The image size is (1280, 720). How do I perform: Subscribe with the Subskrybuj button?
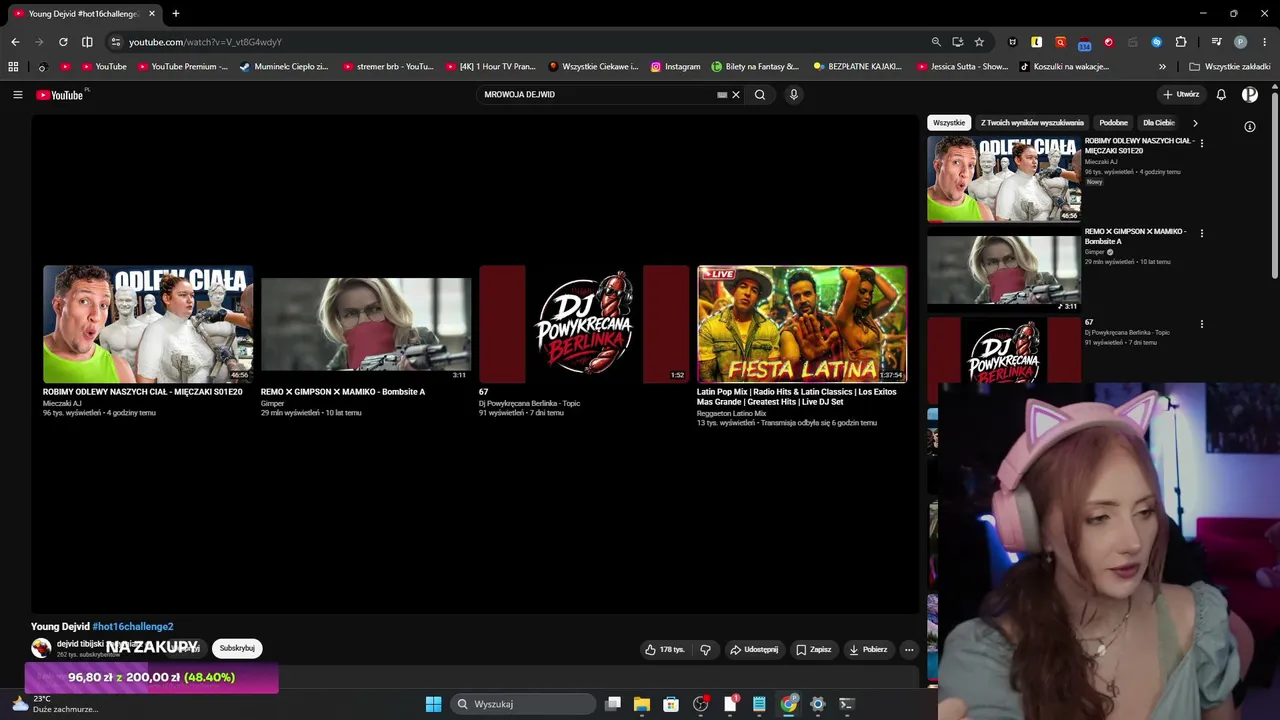pos(237,648)
